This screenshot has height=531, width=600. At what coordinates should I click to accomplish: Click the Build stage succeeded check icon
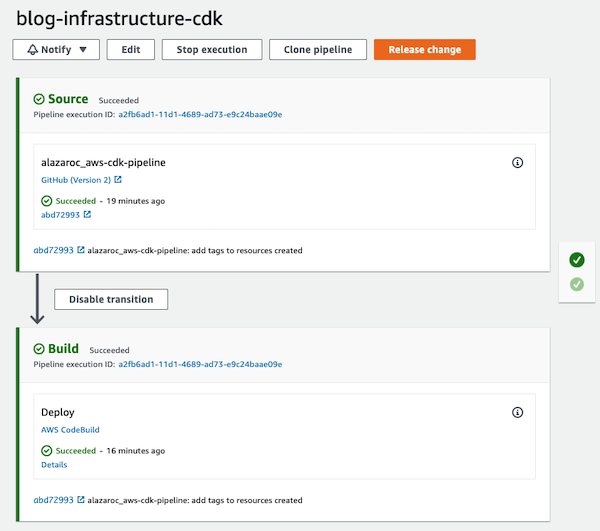pyautogui.click(x=39, y=349)
